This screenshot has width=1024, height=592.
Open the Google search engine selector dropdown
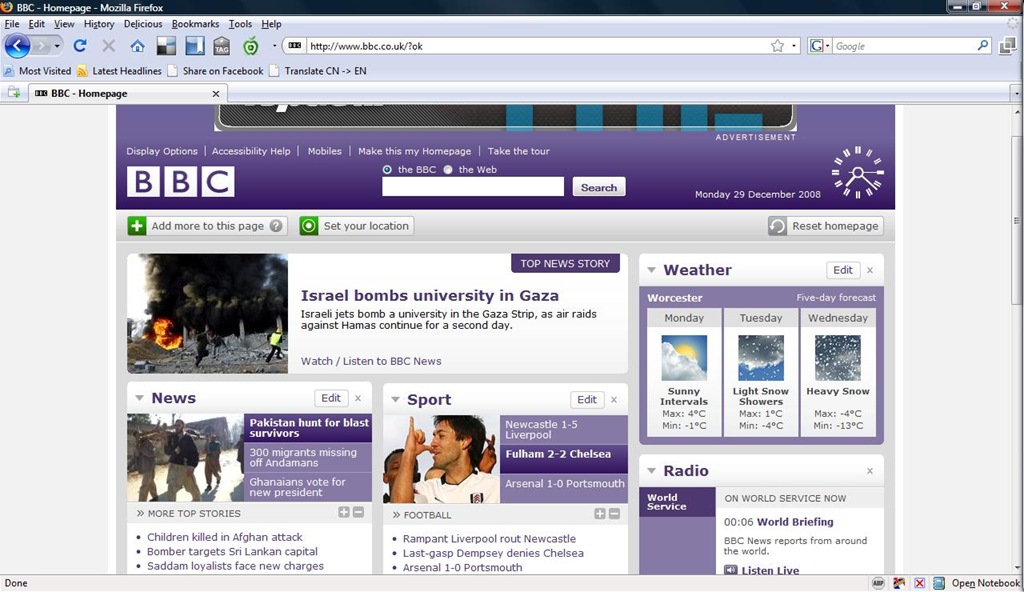click(x=827, y=46)
